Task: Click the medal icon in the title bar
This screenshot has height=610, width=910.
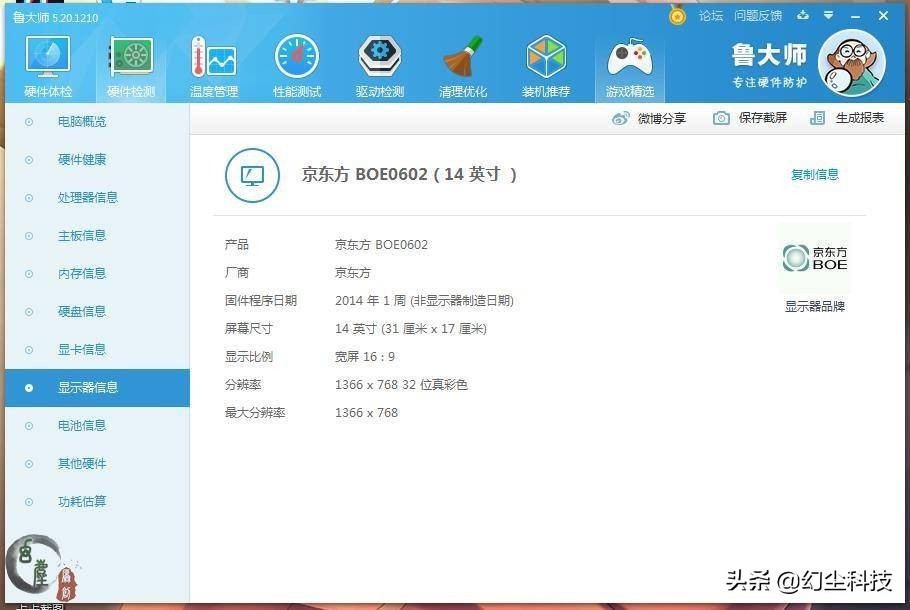Action: pos(677,16)
